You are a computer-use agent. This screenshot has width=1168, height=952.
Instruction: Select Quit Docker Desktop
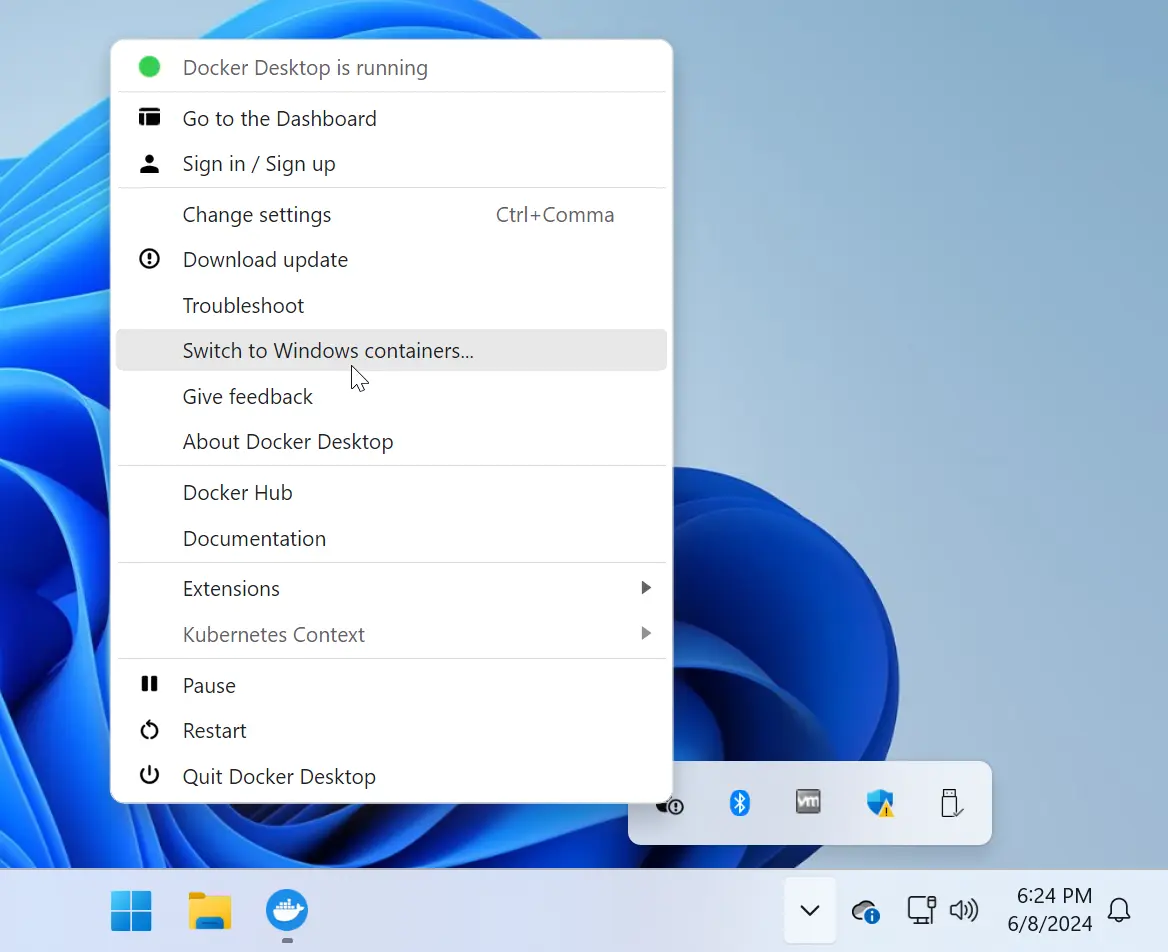[391, 776]
